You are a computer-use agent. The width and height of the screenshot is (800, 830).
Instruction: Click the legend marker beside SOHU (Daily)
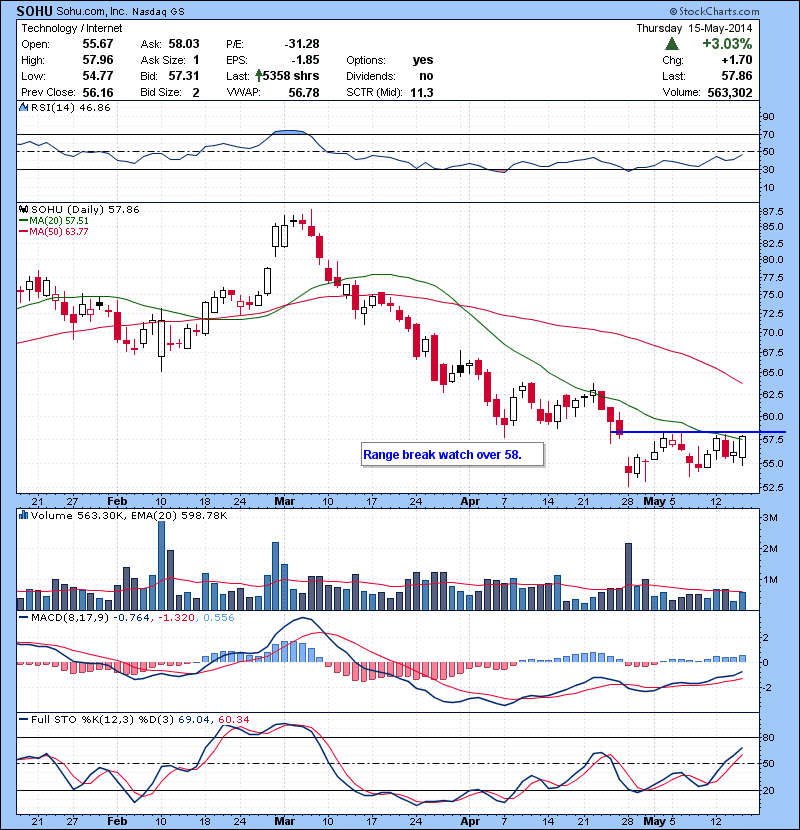coord(21,209)
